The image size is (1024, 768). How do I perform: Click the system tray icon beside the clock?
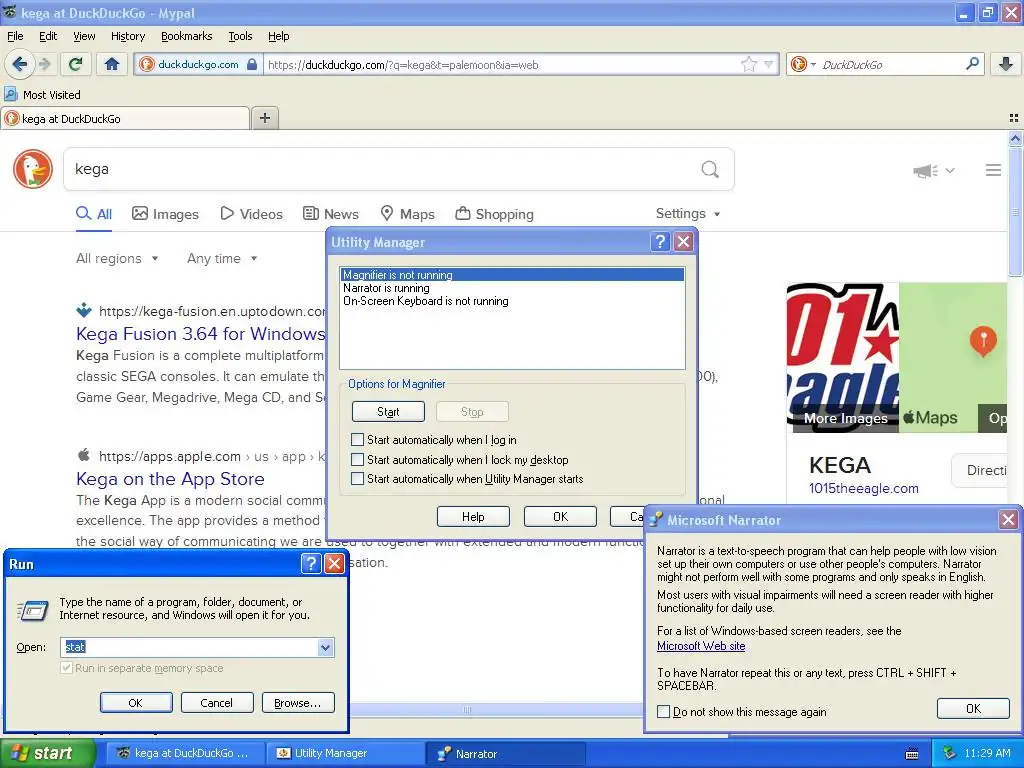point(950,753)
